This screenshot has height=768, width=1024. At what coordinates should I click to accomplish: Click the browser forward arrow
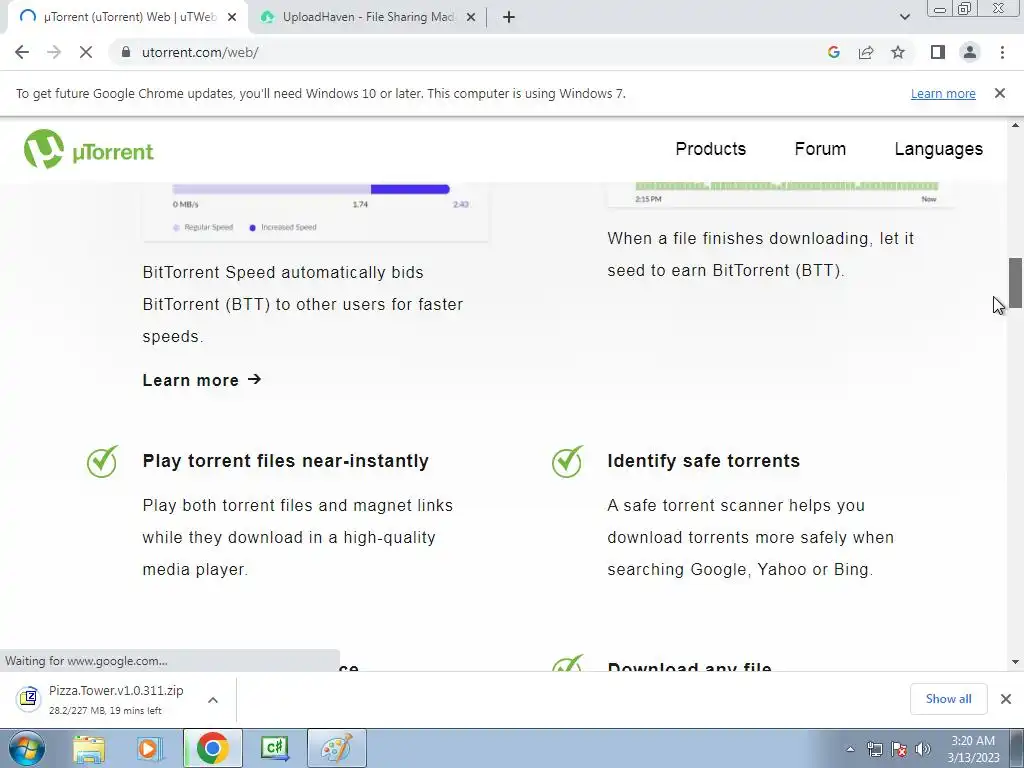(54, 52)
